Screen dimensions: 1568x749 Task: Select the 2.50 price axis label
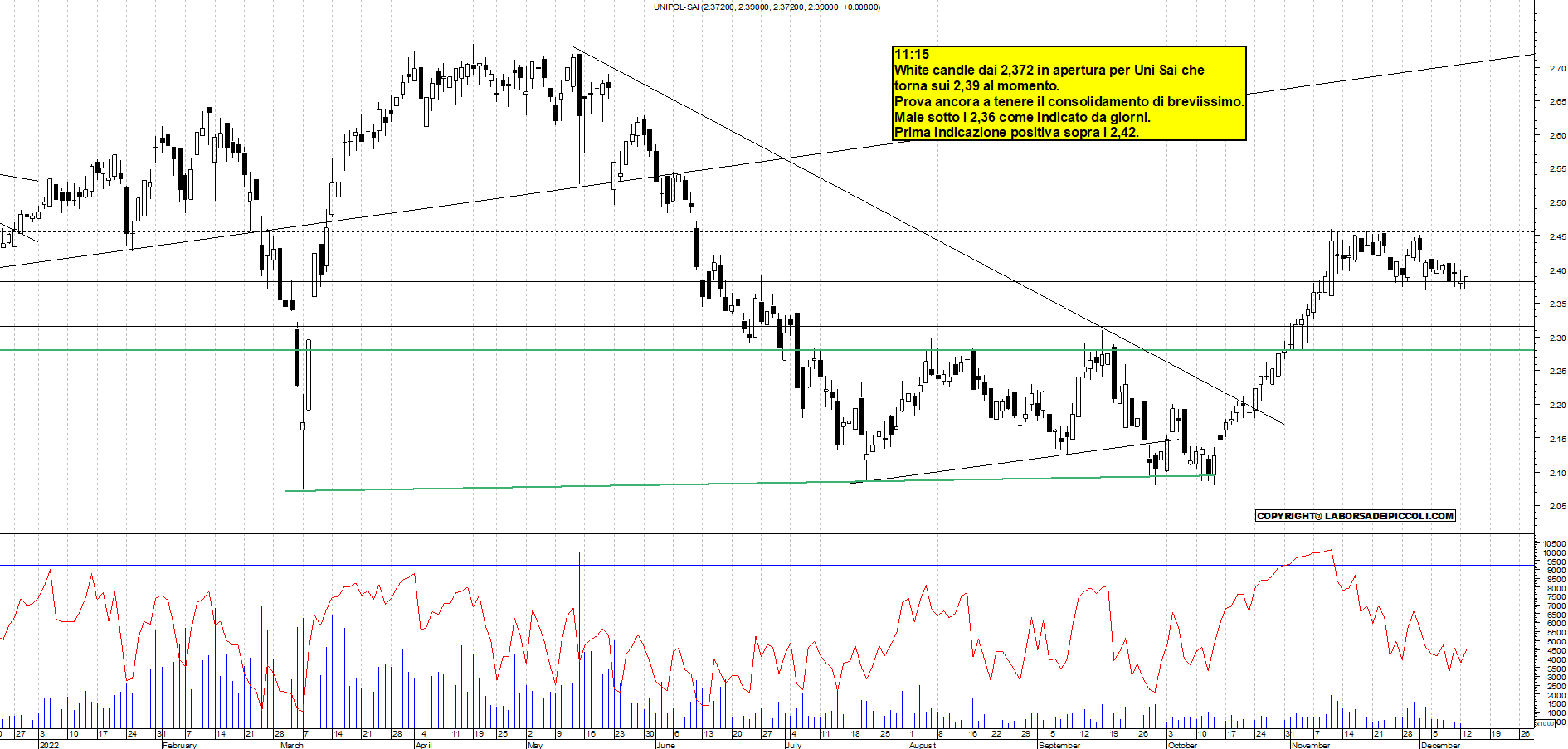1557,203
